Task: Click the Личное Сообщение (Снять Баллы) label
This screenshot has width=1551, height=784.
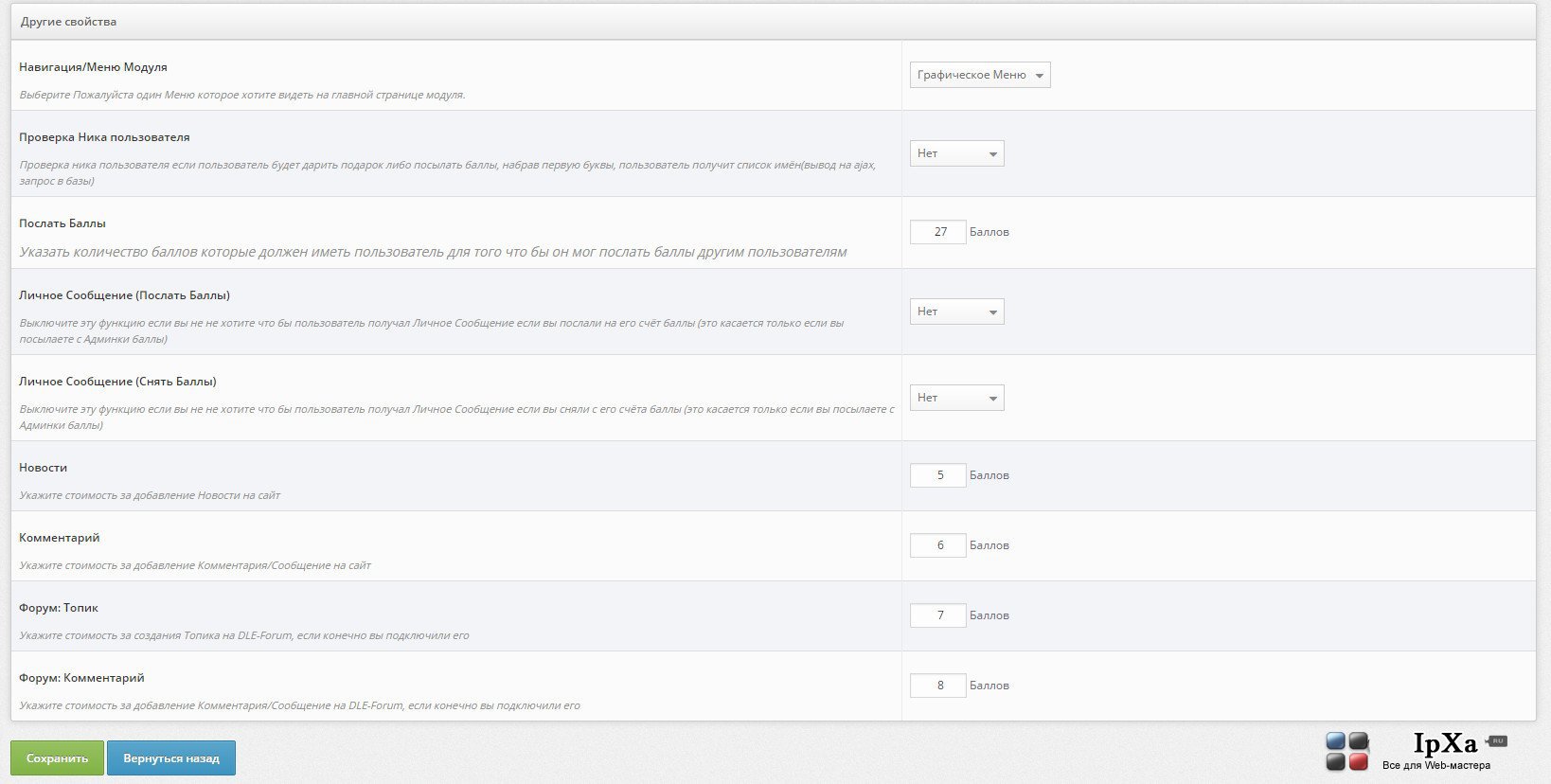Action: [x=117, y=382]
